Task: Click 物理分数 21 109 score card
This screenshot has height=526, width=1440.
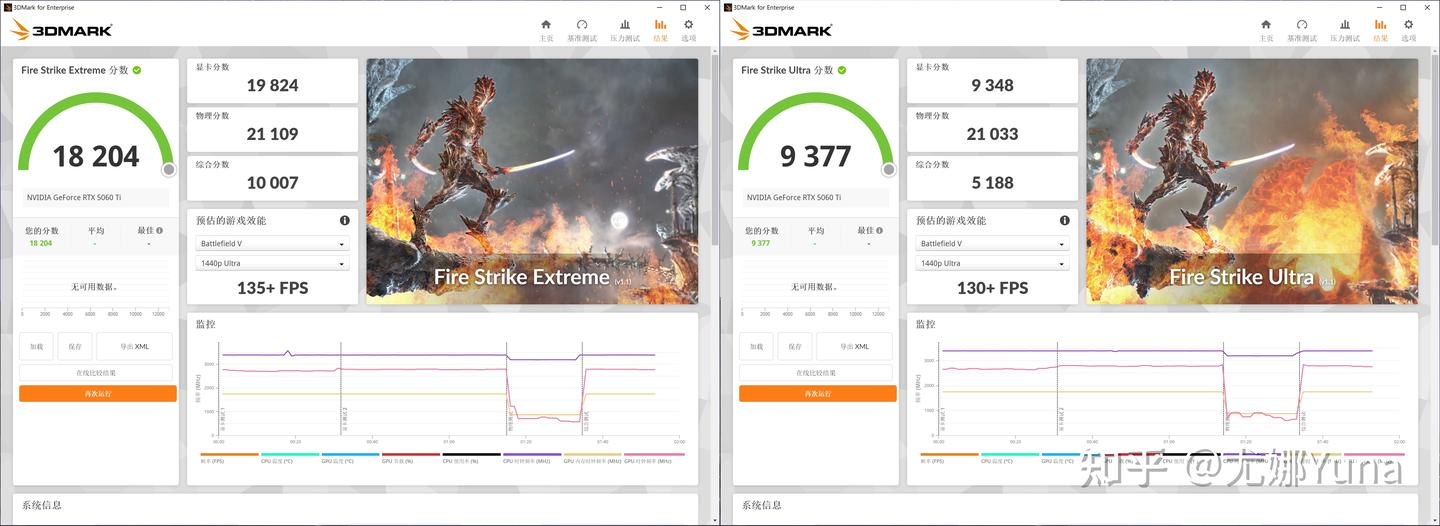Action: click(x=272, y=130)
